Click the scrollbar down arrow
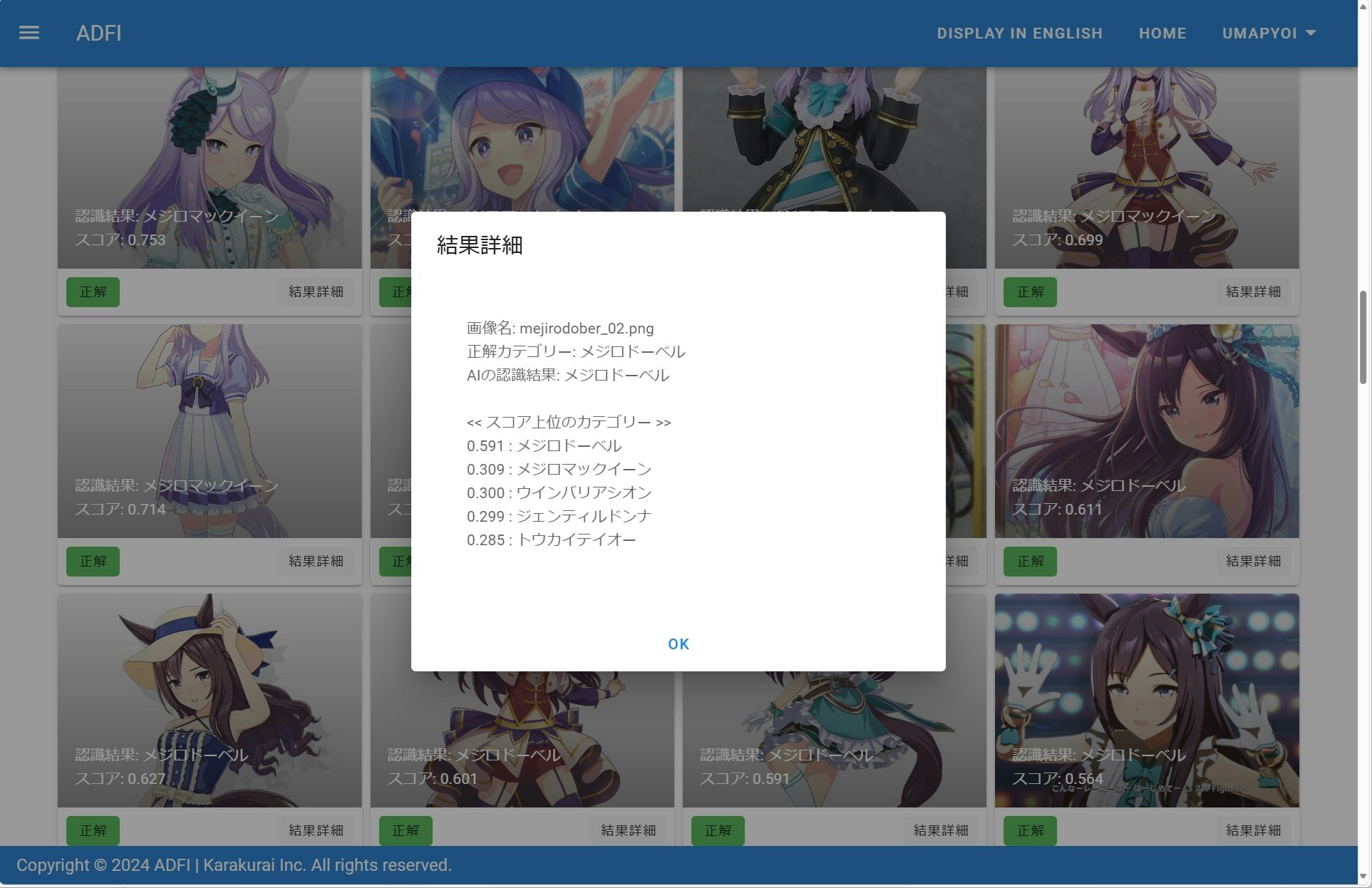This screenshot has width=1372, height=888. (1364, 877)
